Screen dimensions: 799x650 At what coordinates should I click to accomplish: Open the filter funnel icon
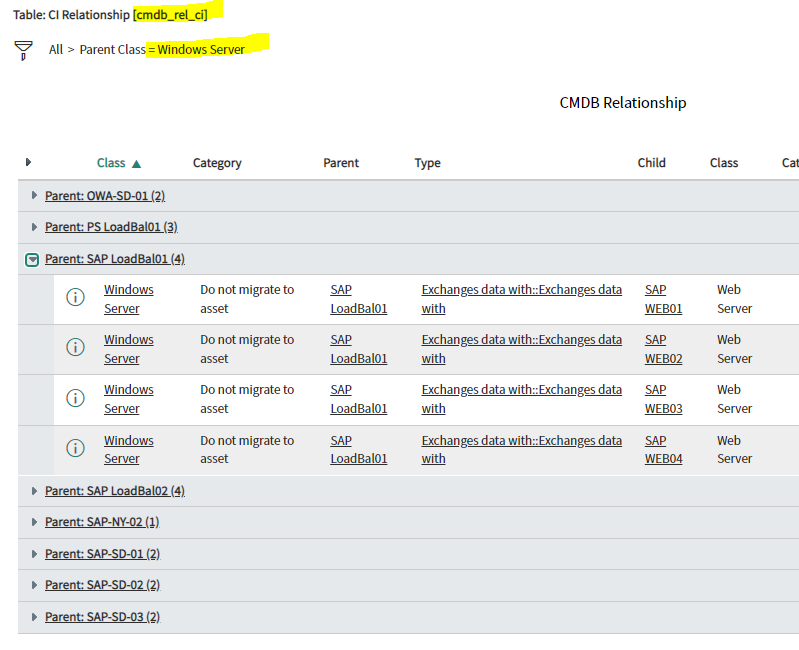(x=23, y=50)
